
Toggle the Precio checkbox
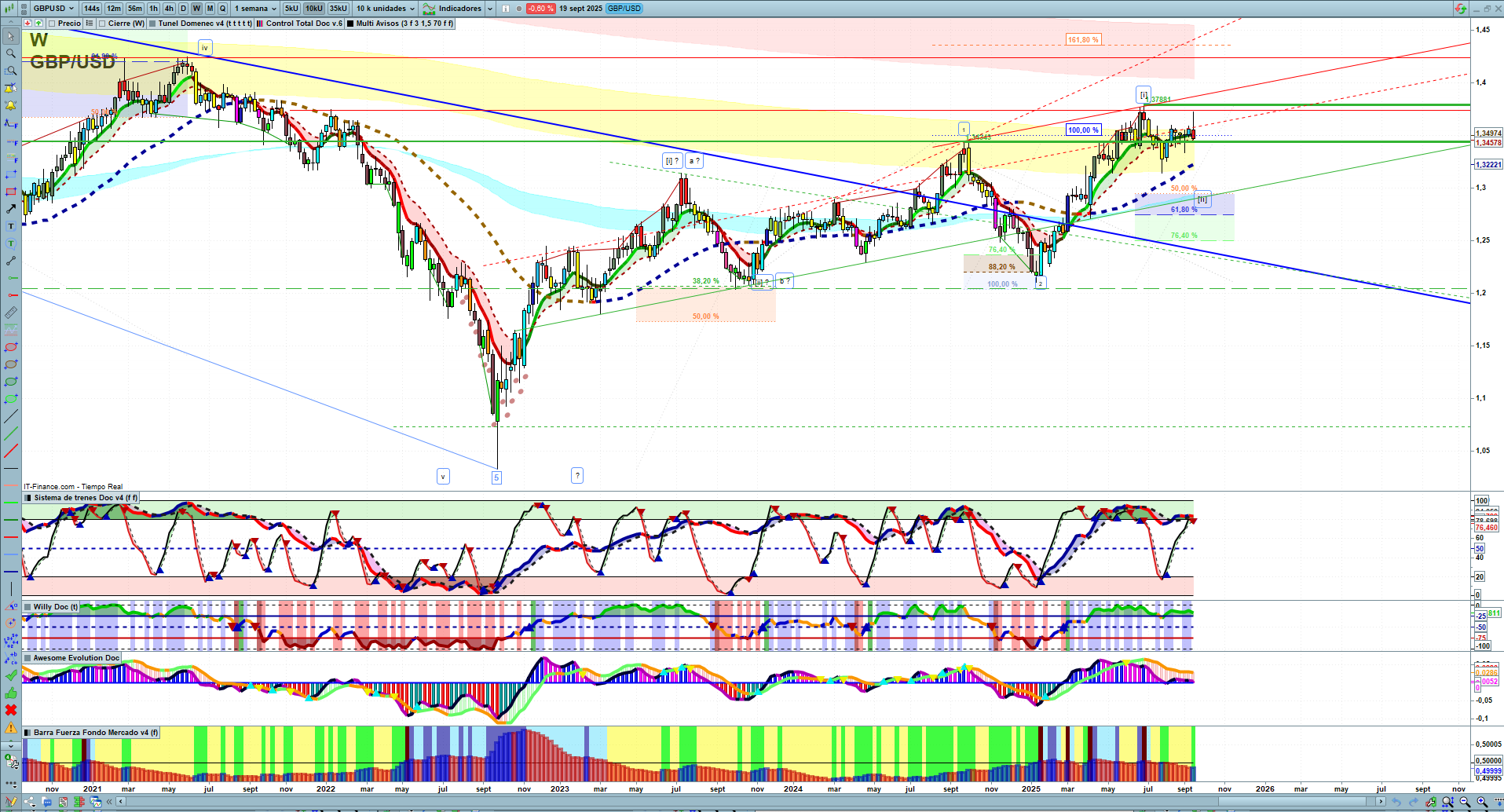52,24
